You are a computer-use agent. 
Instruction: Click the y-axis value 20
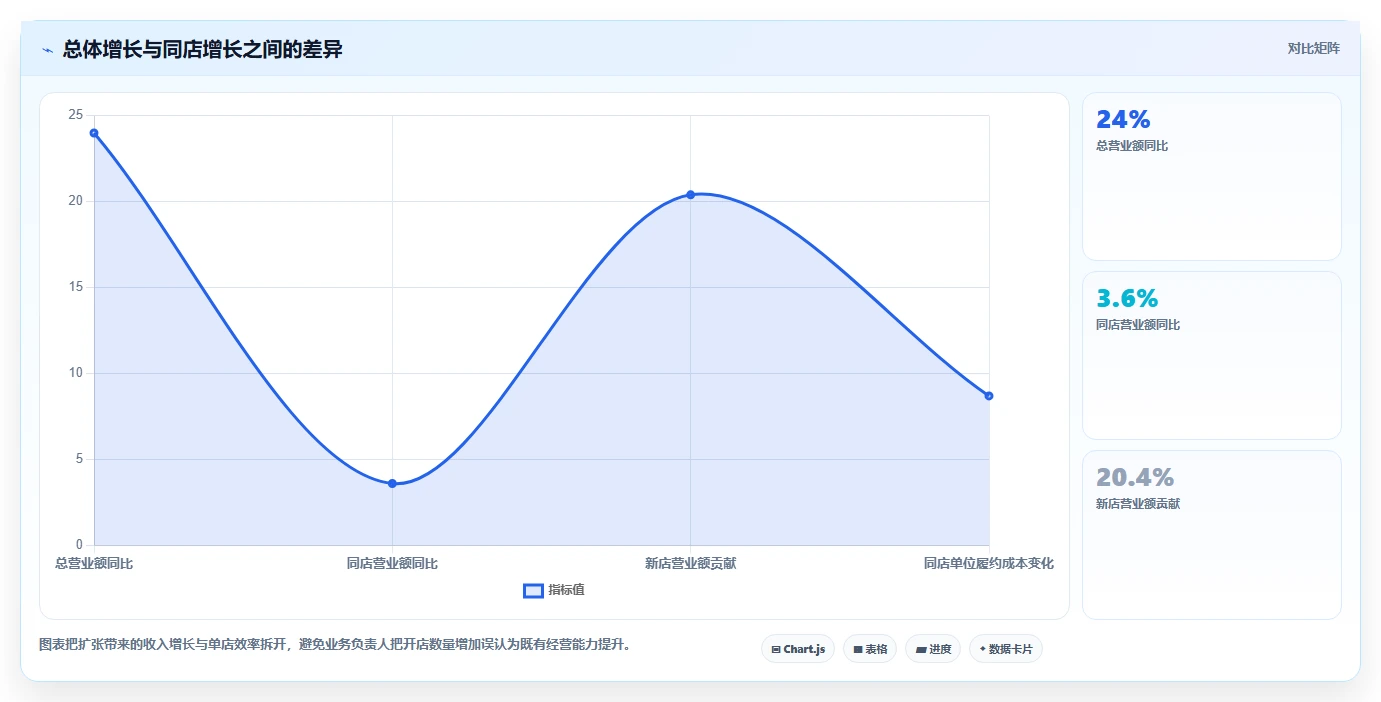(75, 201)
